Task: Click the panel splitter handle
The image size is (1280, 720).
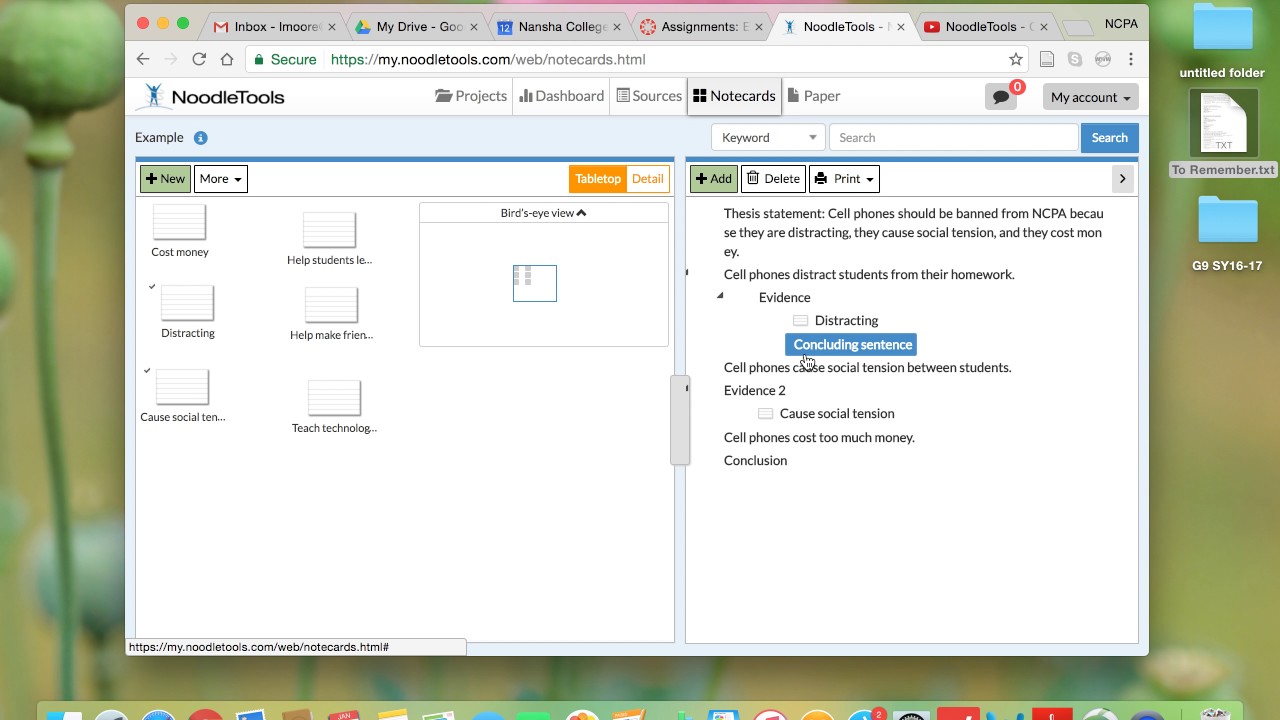Action: click(680, 420)
